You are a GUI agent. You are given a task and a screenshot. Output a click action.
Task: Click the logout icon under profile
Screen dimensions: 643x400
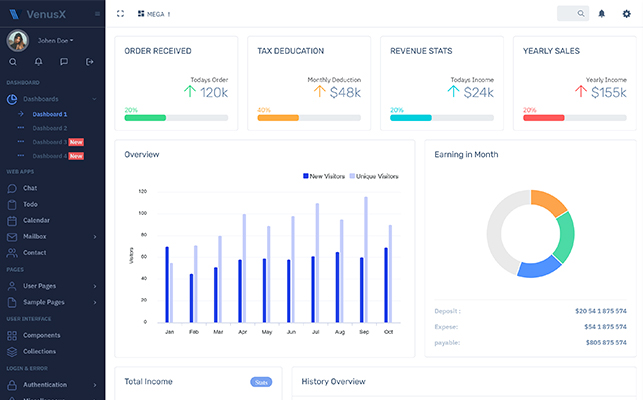coord(89,62)
